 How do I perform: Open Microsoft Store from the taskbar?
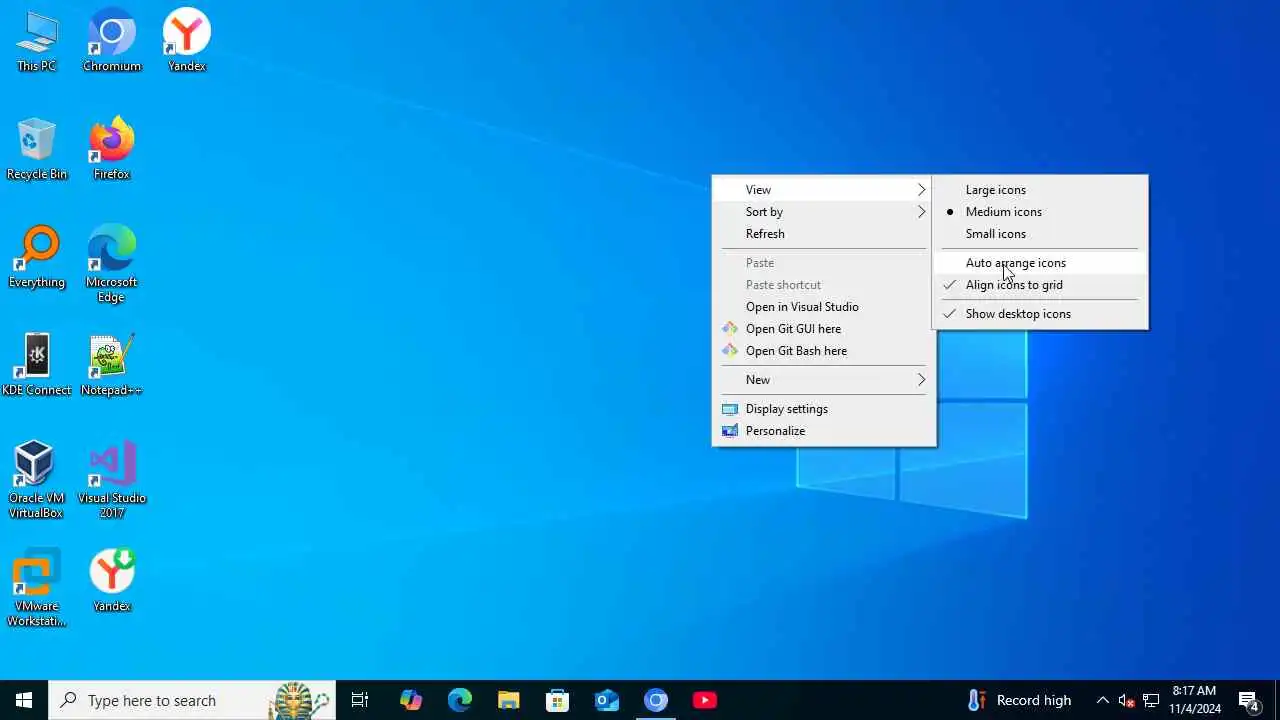(557, 700)
